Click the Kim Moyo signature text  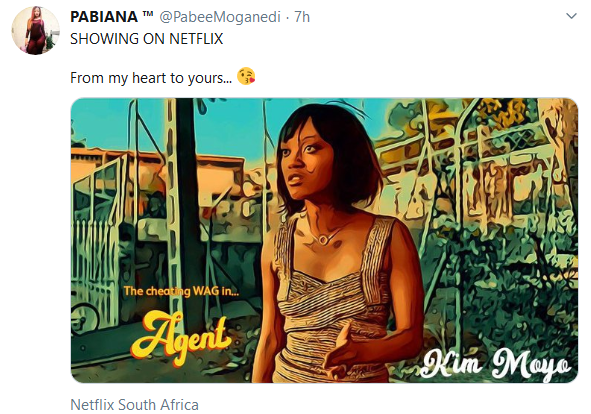[x=496, y=365]
